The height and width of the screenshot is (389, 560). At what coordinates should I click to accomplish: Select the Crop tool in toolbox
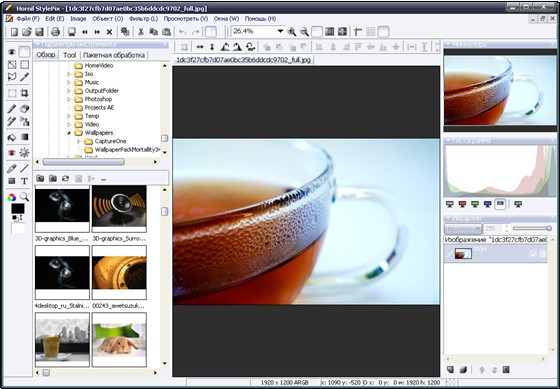pos(24,93)
